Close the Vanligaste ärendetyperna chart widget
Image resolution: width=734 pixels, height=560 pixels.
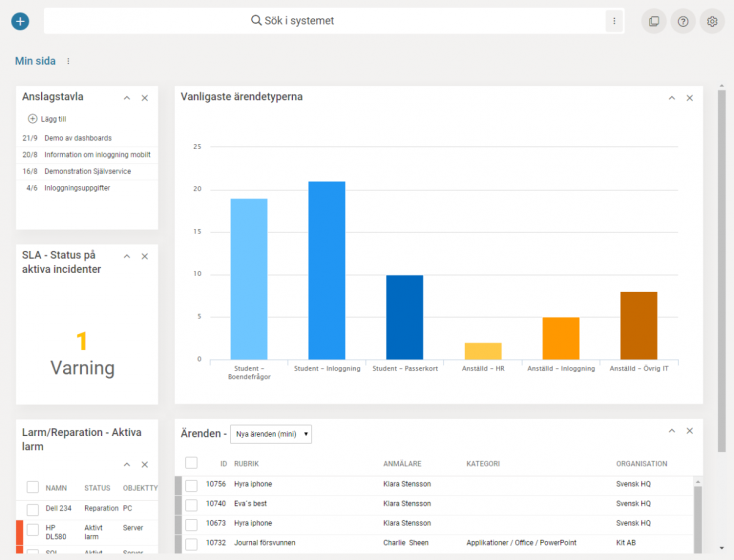pos(689,98)
